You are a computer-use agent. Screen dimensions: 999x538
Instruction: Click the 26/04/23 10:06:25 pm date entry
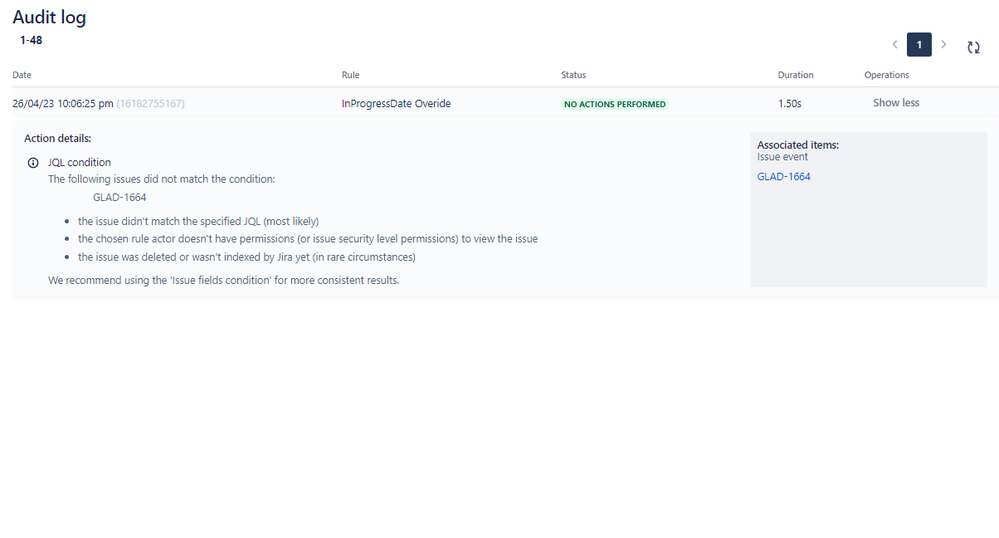click(63, 103)
